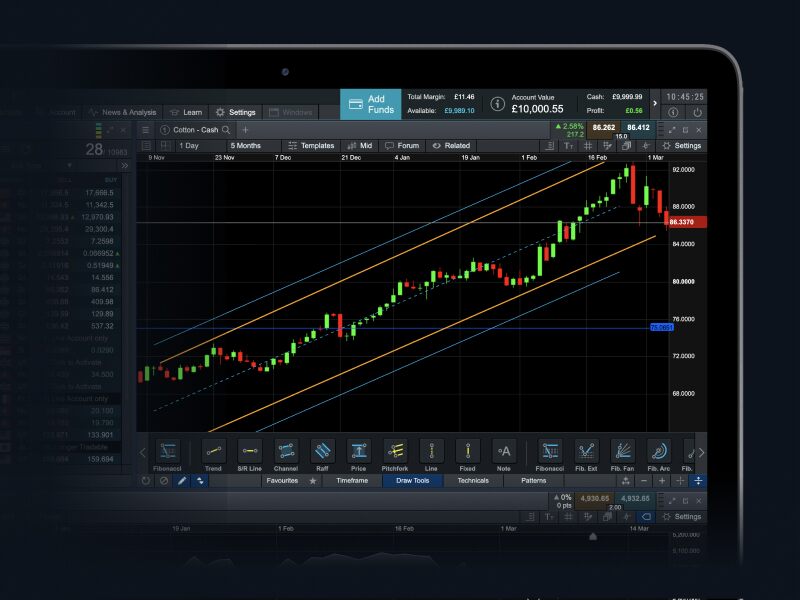Expand the watchlist panel with the double chevron

pyautogui.click(x=124, y=166)
